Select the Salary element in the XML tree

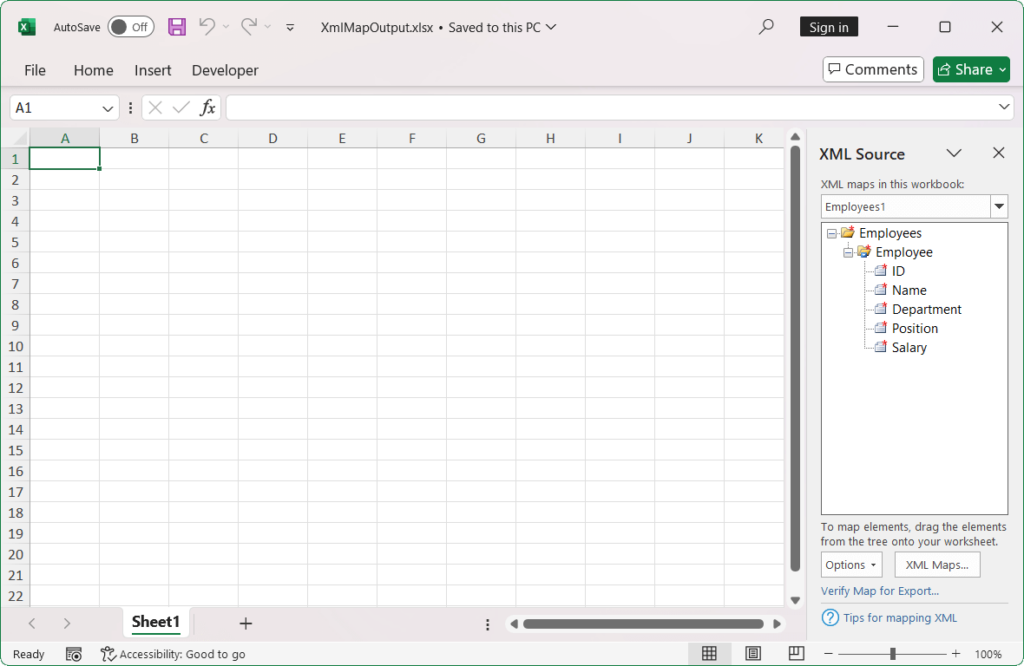[x=908, y=347]
